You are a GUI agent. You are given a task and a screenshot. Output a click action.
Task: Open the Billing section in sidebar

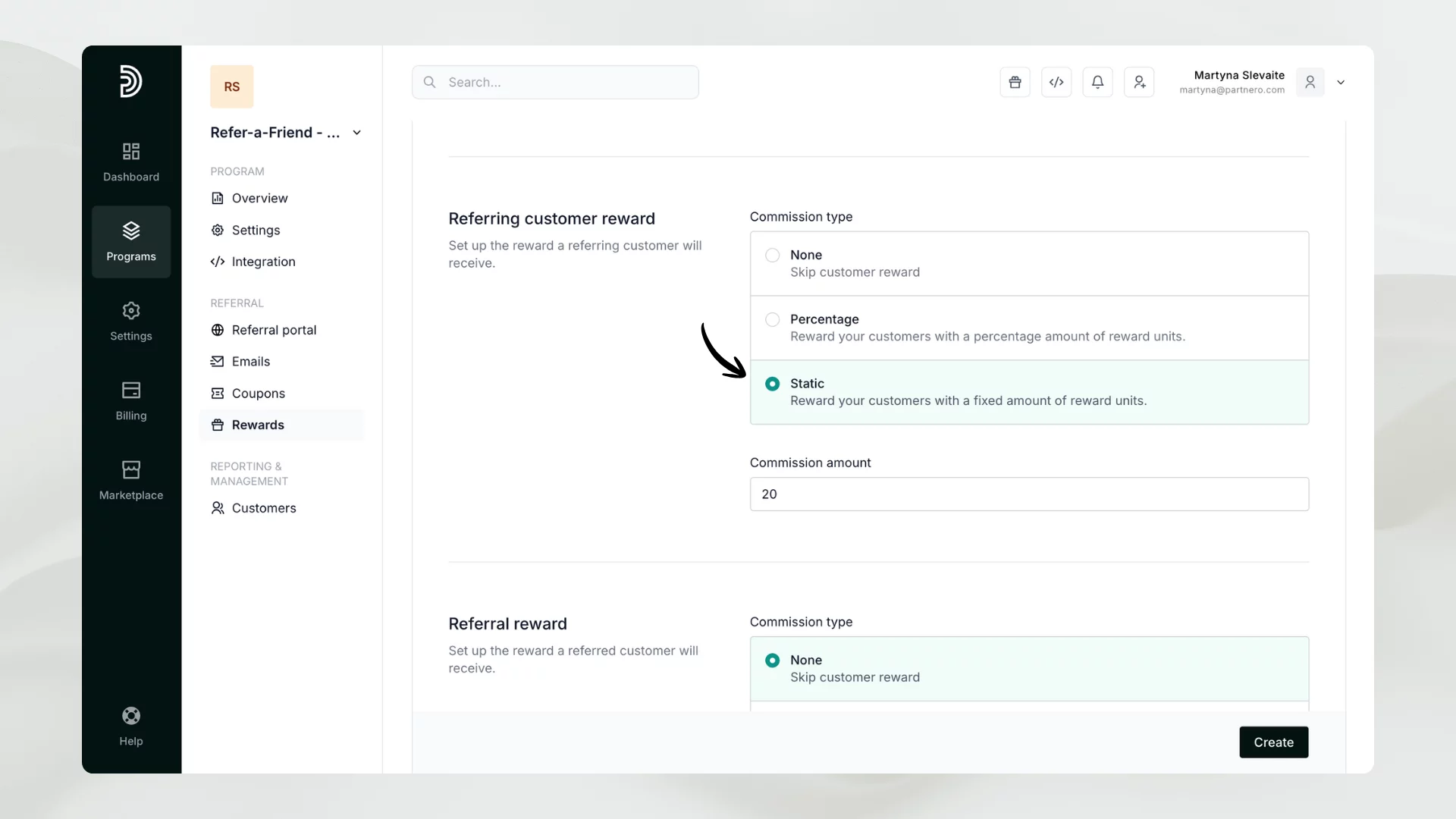[x=131, y=401]
